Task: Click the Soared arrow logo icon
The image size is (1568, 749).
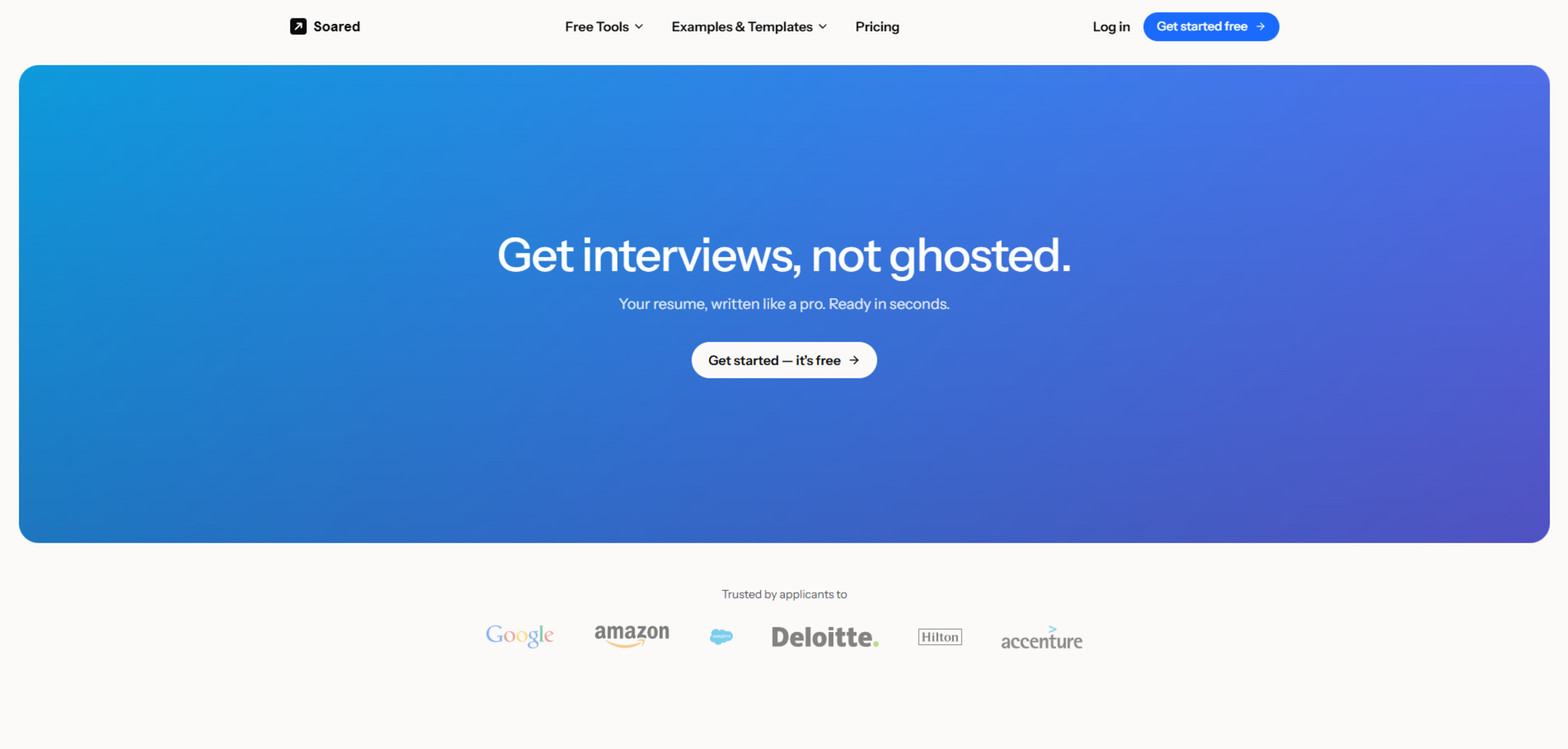Action: tap(298, 27)
